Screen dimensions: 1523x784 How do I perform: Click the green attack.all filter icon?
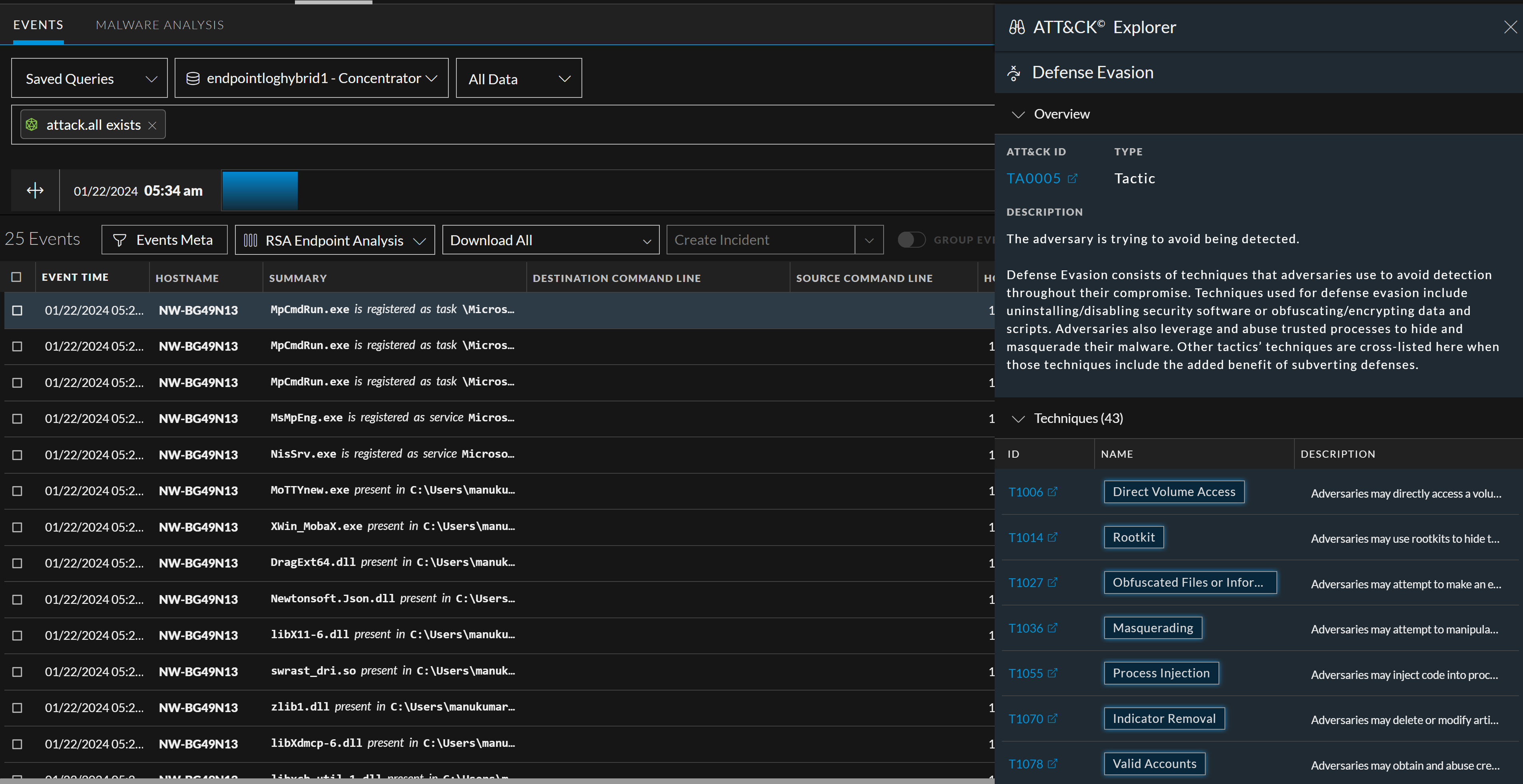point(32,125)
